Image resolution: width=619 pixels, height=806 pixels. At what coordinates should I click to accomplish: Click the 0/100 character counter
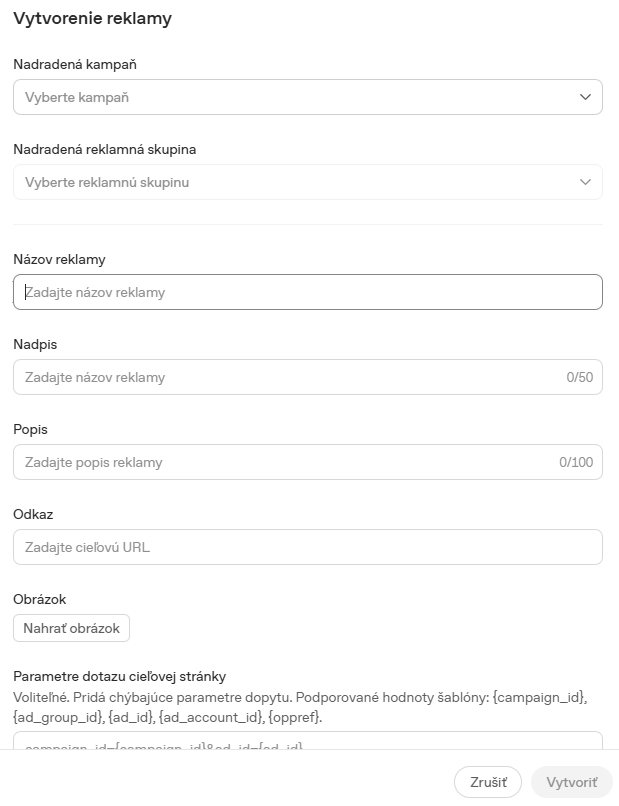[x=576, y=462]
